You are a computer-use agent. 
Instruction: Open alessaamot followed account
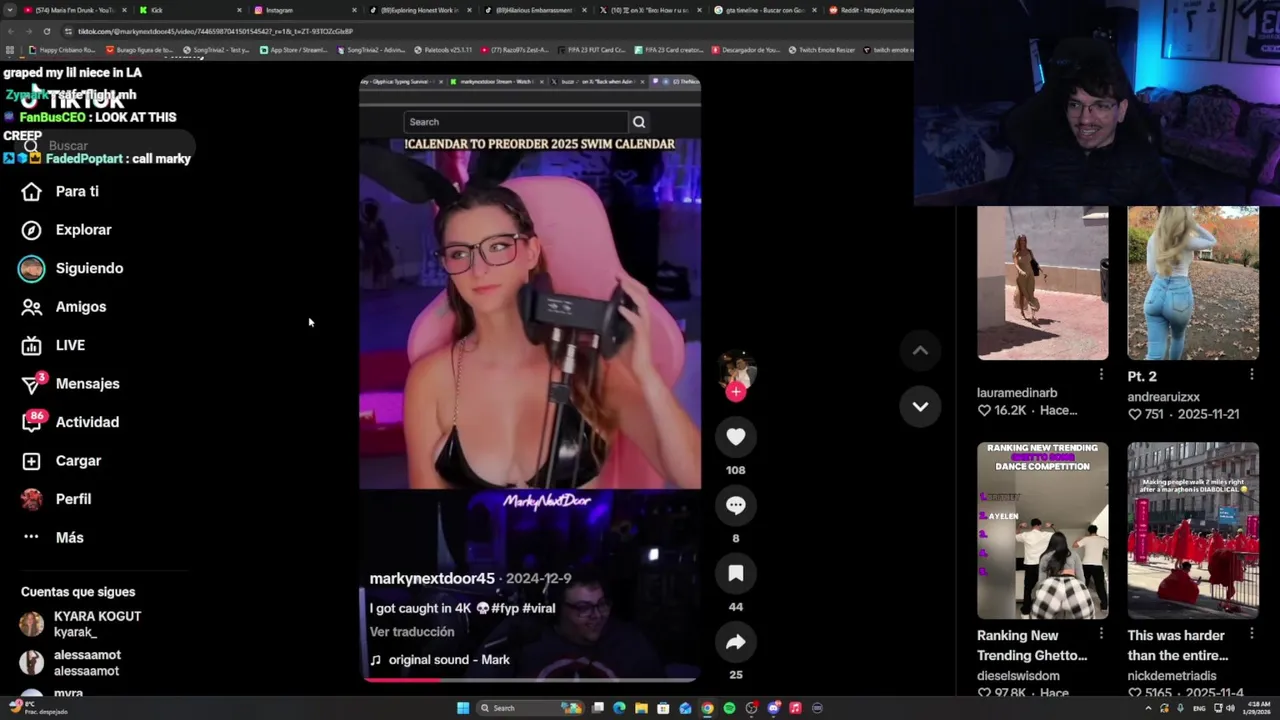point(70,662)
